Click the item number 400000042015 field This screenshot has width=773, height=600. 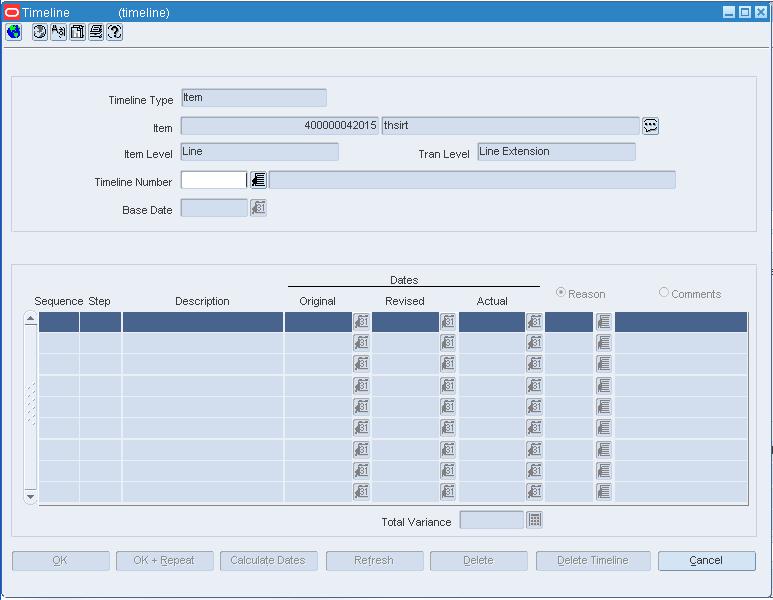280,126
